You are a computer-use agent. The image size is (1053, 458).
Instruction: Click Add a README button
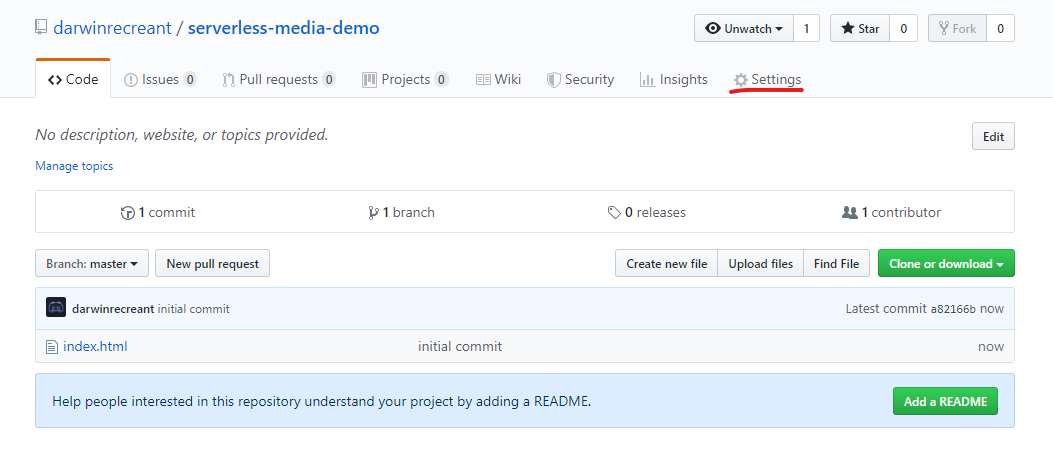(945, 402)
